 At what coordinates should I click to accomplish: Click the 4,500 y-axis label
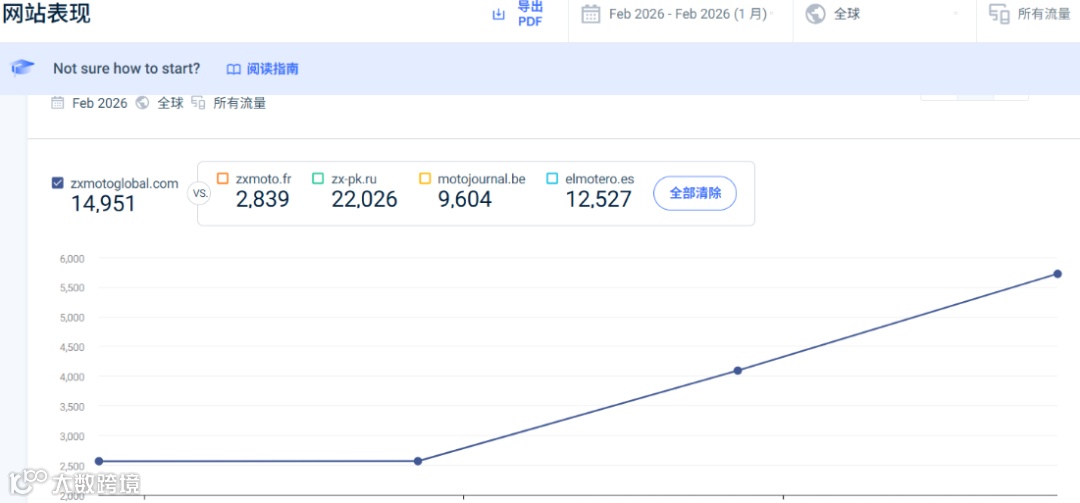(72, 347)
